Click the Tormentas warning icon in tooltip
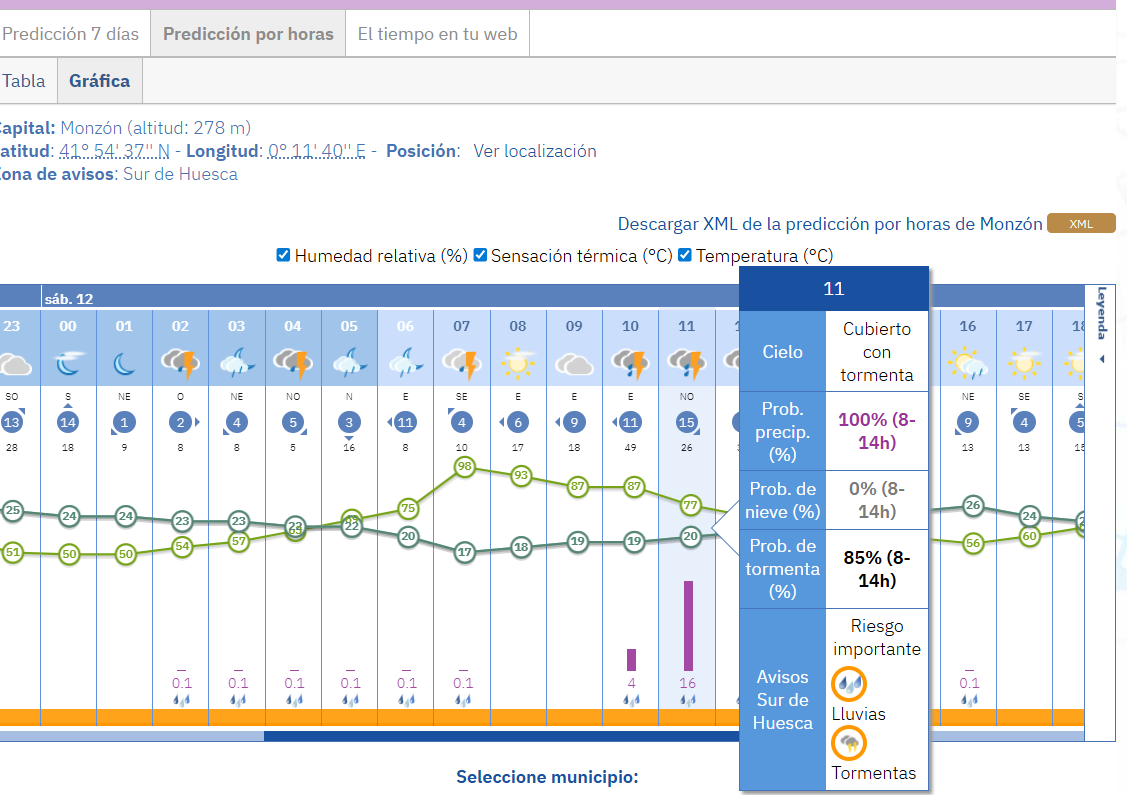The width and height of the screenshot is (1127, 795). [849, 743]
